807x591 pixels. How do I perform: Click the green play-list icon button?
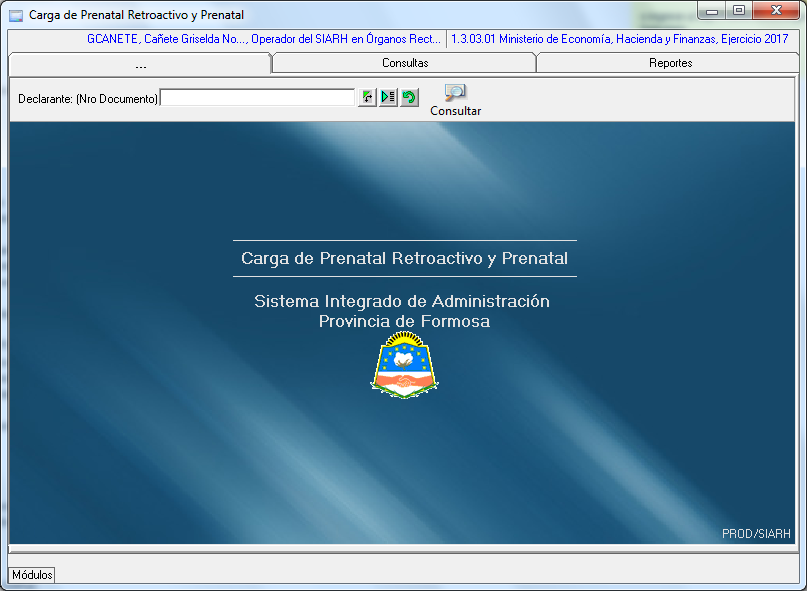(388, 97)
